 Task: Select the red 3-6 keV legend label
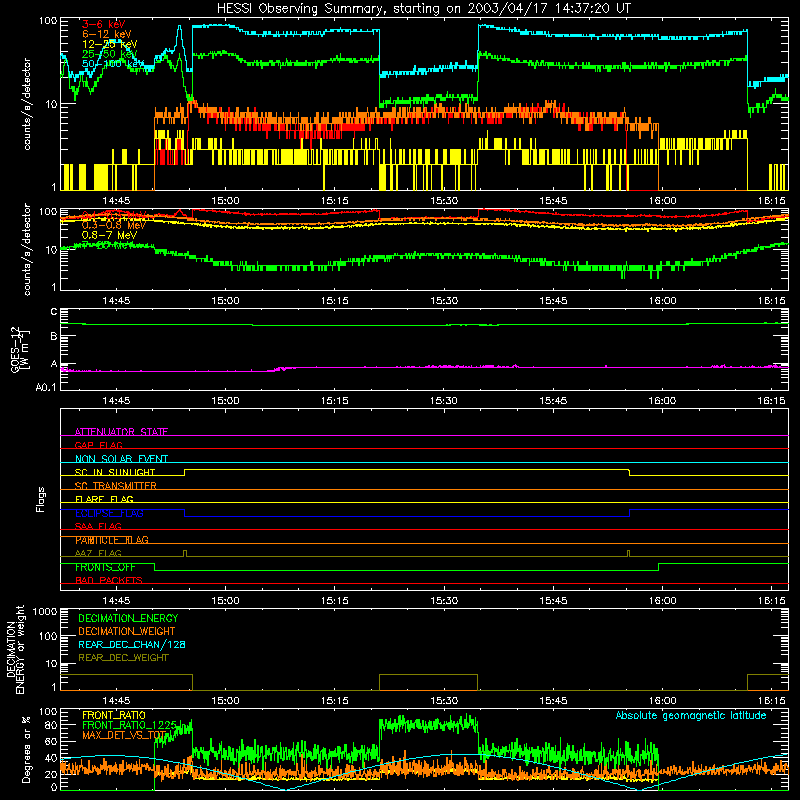(104, 24)
